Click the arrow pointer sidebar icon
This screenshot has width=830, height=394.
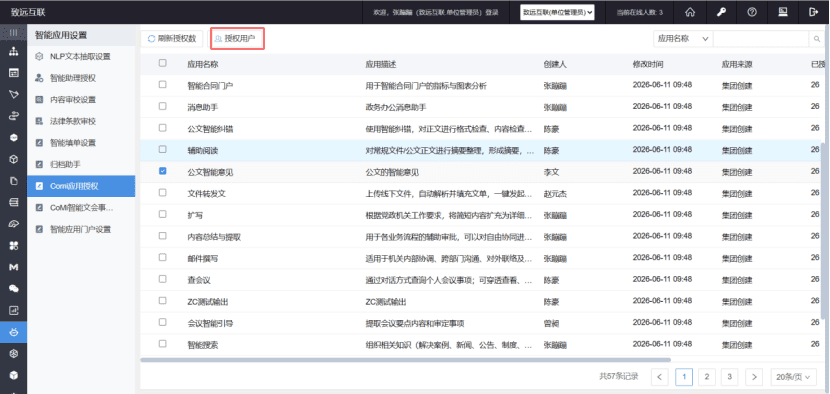coord(14,94)
